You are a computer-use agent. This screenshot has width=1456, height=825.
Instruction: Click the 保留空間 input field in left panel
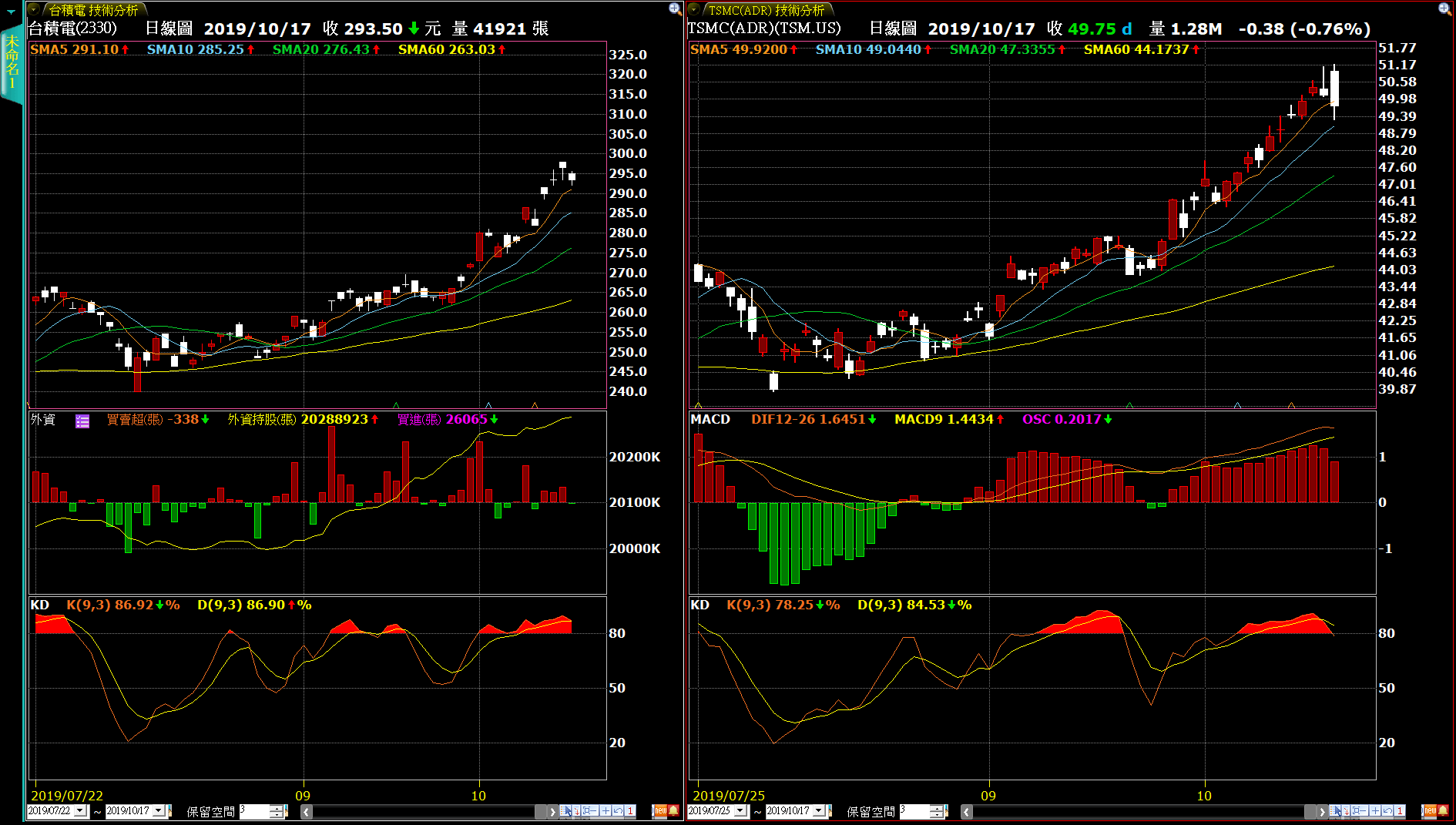tap(254, 811)
